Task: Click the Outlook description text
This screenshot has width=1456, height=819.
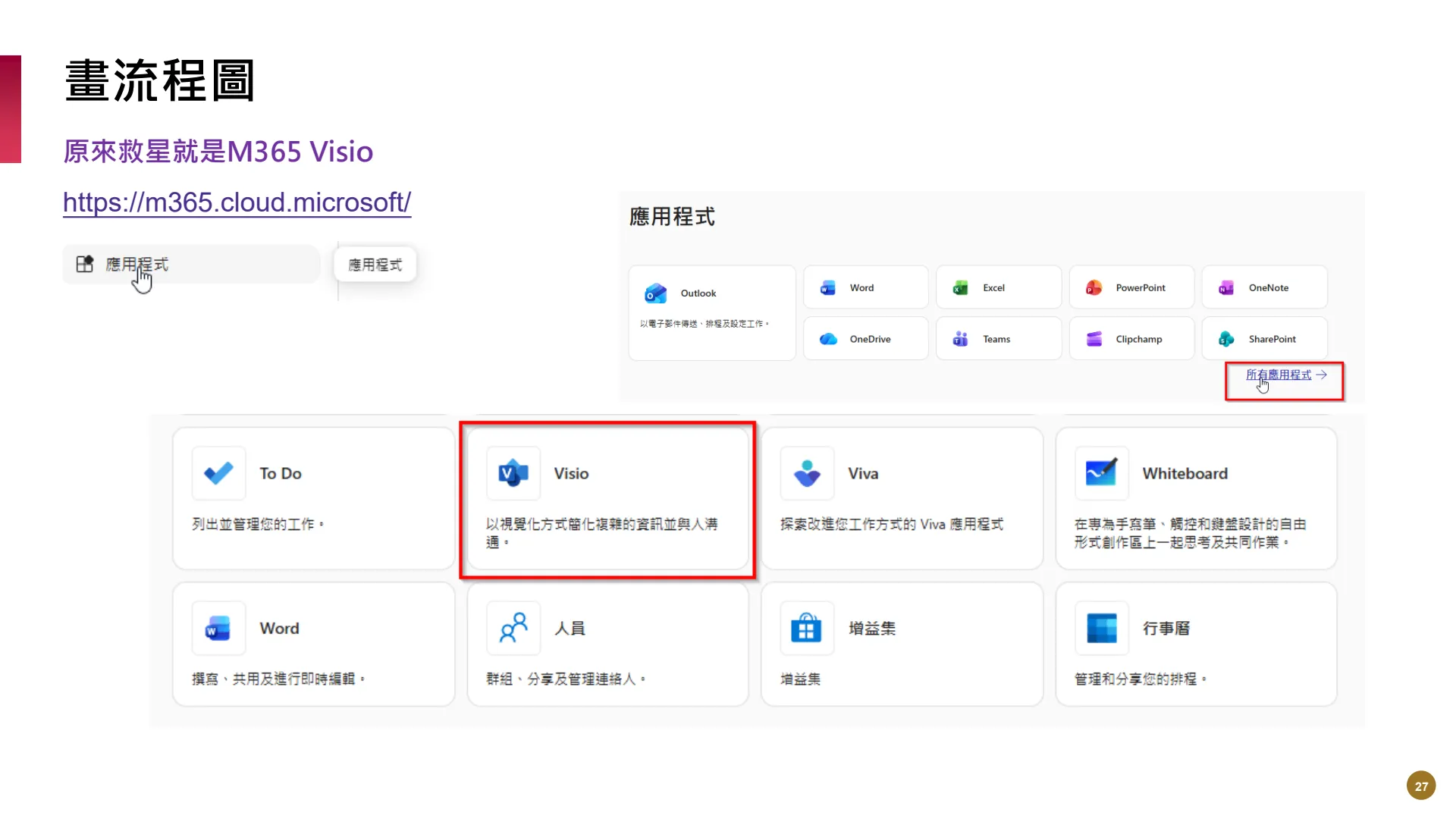Action: pos(704,324)
